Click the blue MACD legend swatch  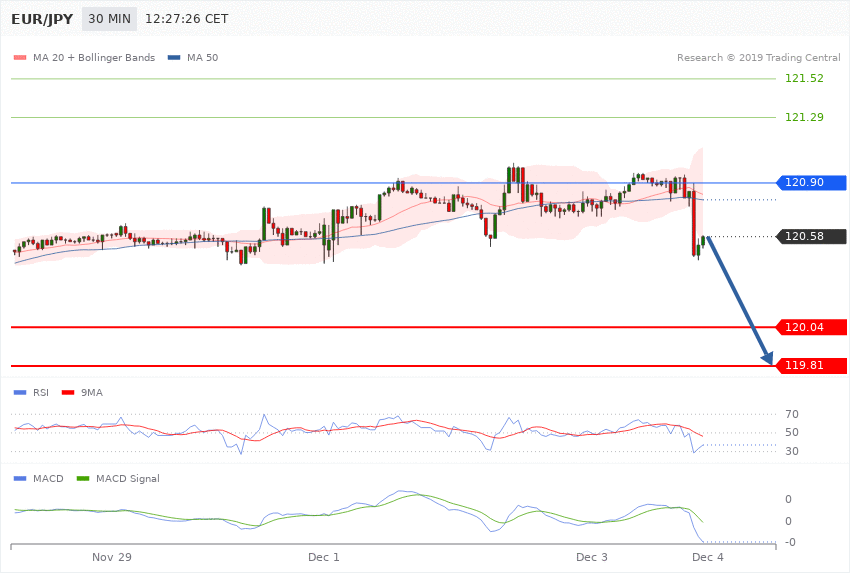20,478
